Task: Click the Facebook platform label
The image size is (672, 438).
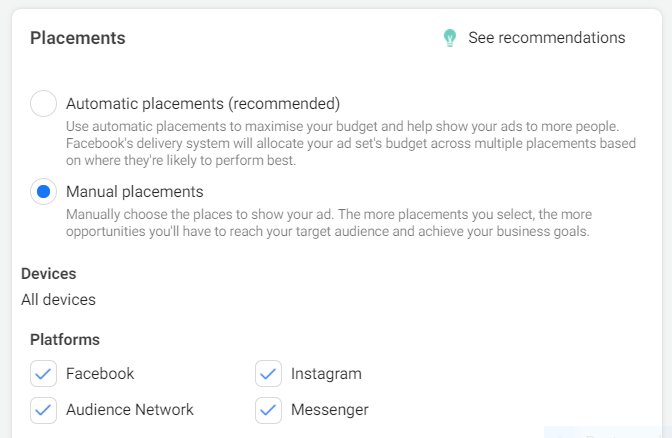Action: [100, 374]
